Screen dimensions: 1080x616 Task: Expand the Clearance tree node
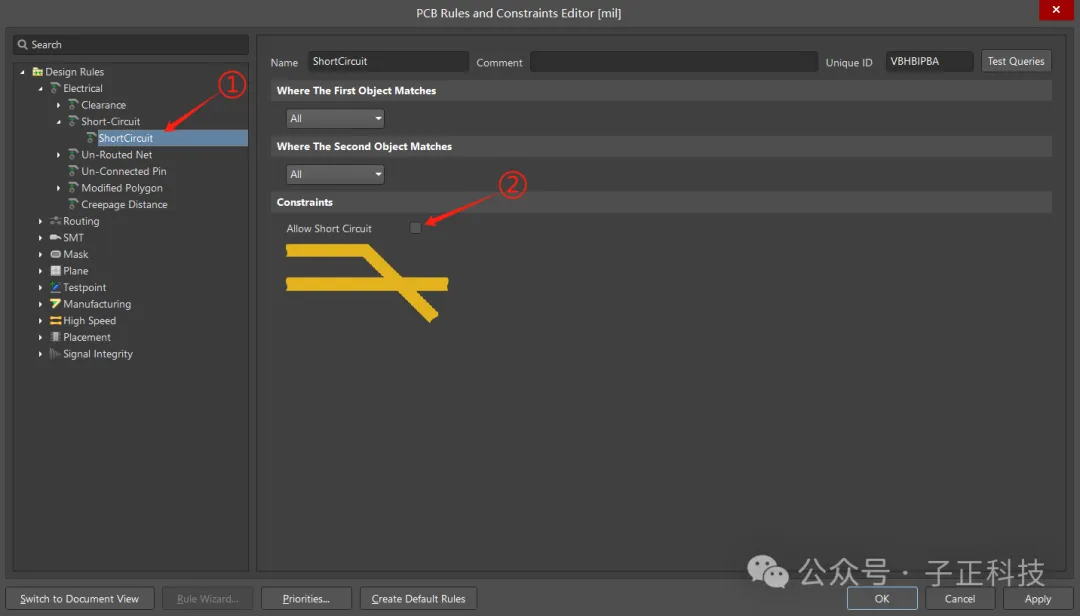pyautogui.click(x=58, y=105)
